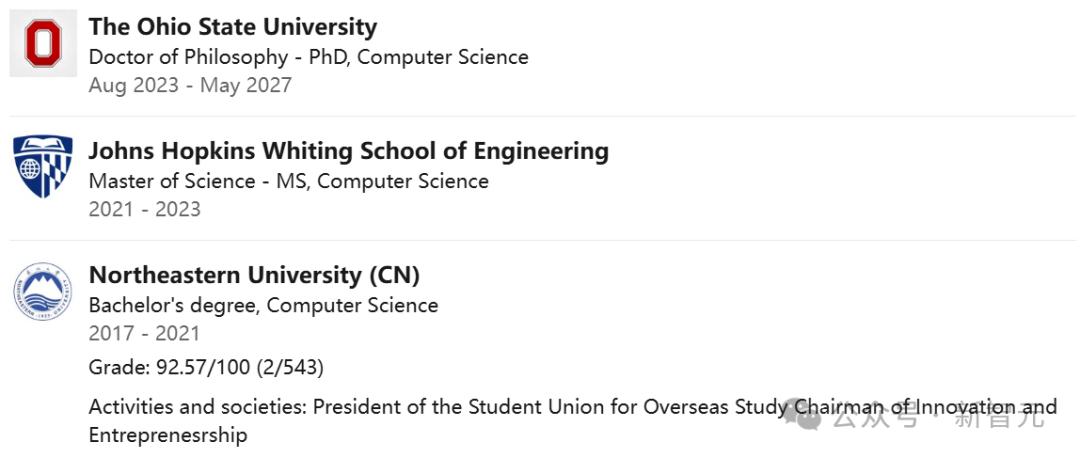Open The Ohio State University heading
Viewport: 1080px width, 458px height.
[x=233, y=27]
